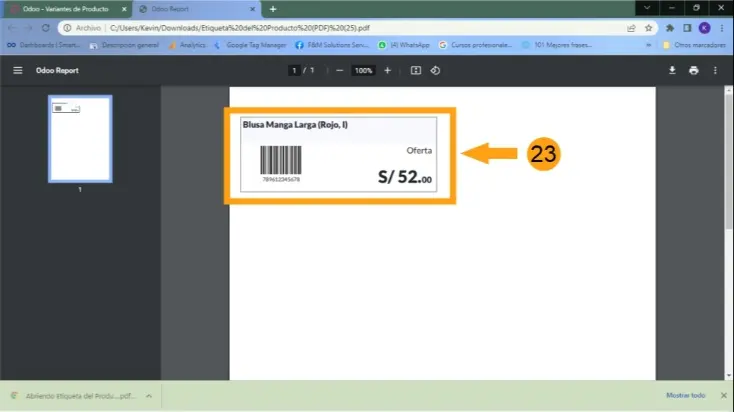
Task: Click the fit to page icon
Action: pos(416,71)
